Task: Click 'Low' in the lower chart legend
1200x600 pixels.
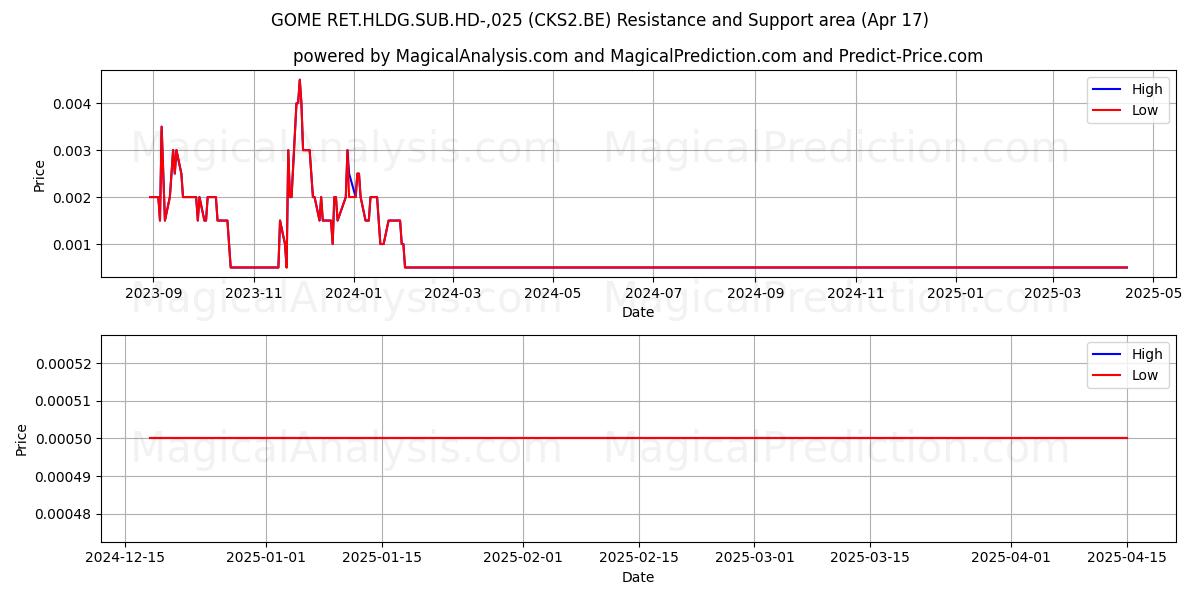Action: pos(1145,375)
